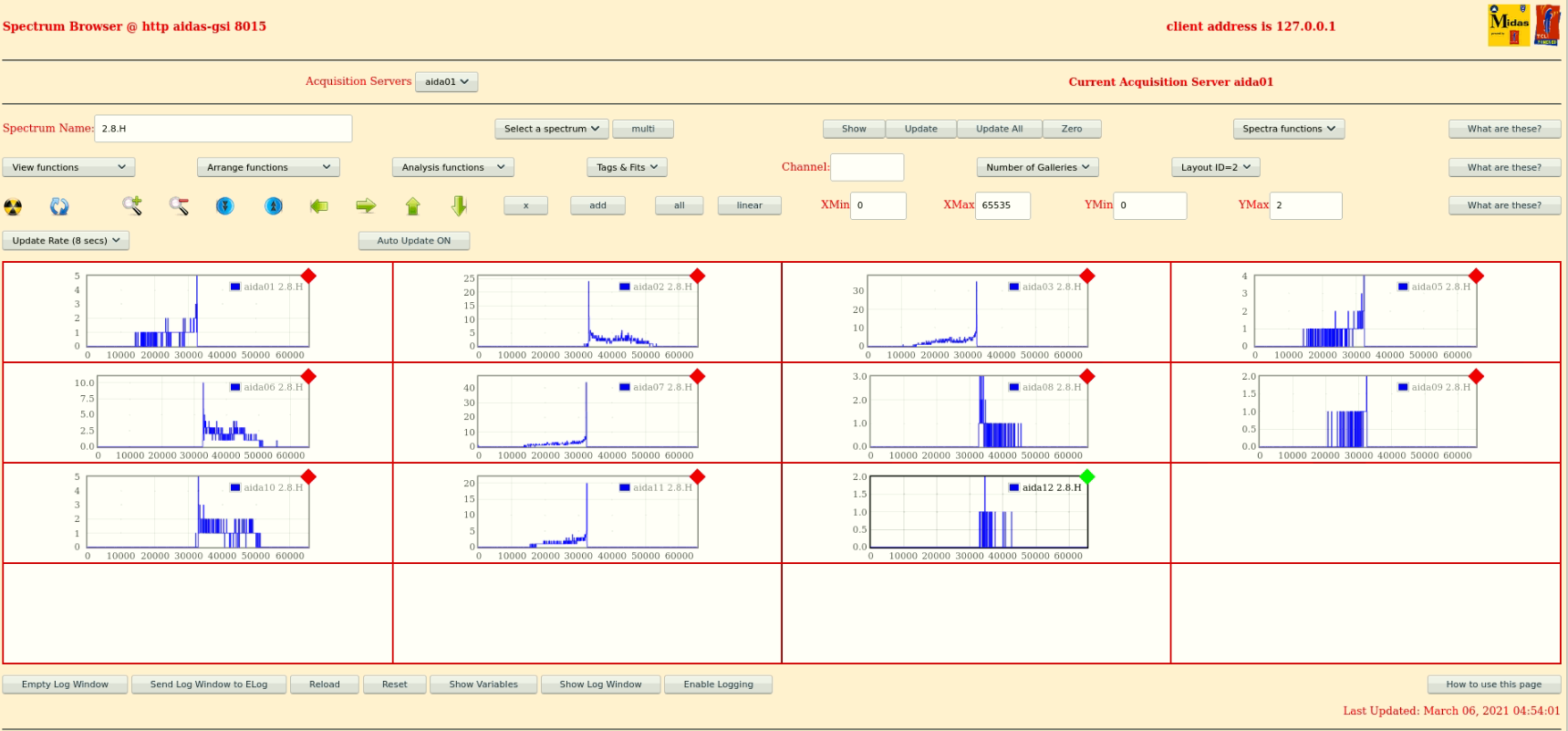Click the blue refresh arrows icon
This screenshot has width=1568, height=731.
59,206
